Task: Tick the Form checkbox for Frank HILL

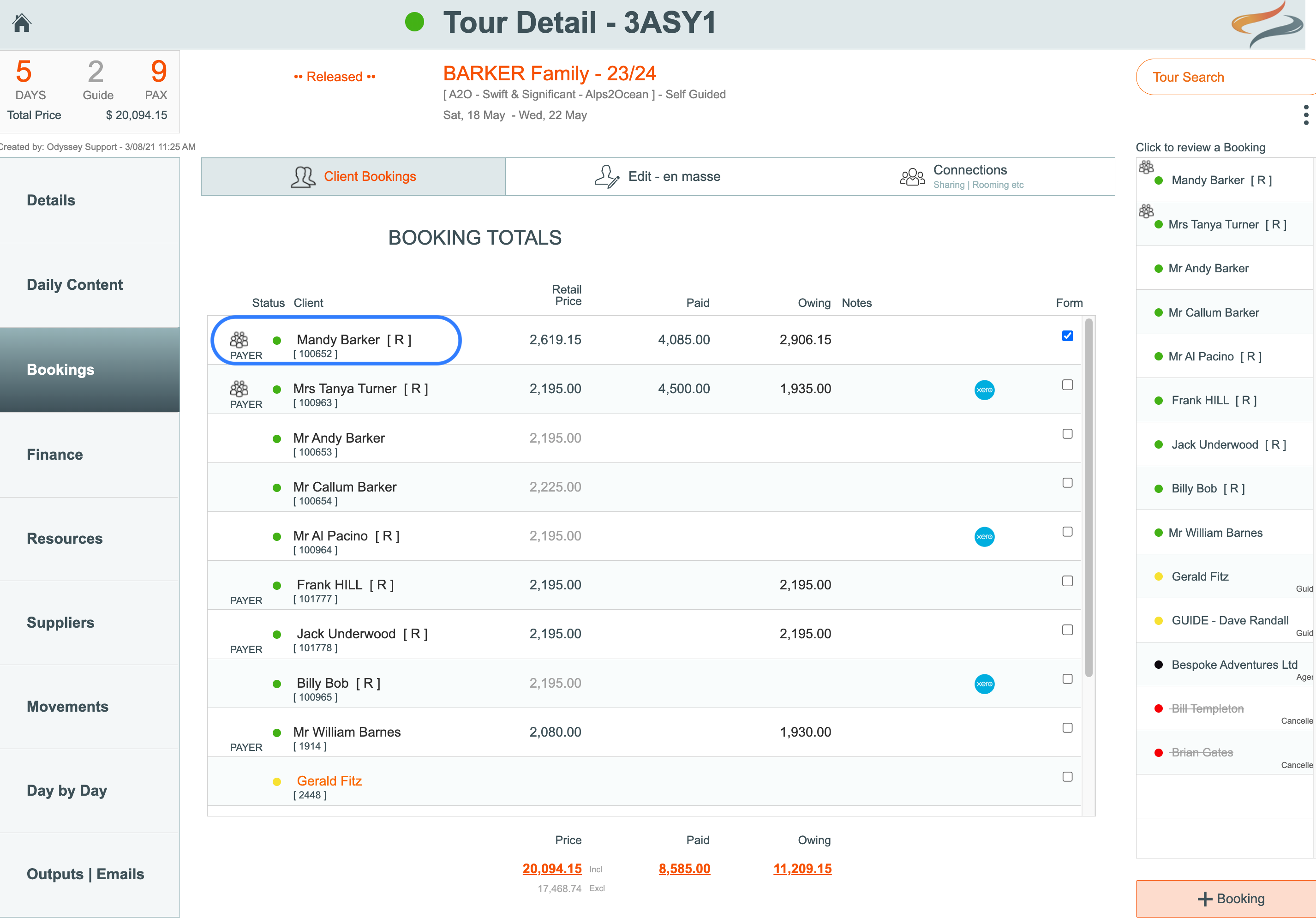Action: pyautogui.click(x=1067, y=581)
